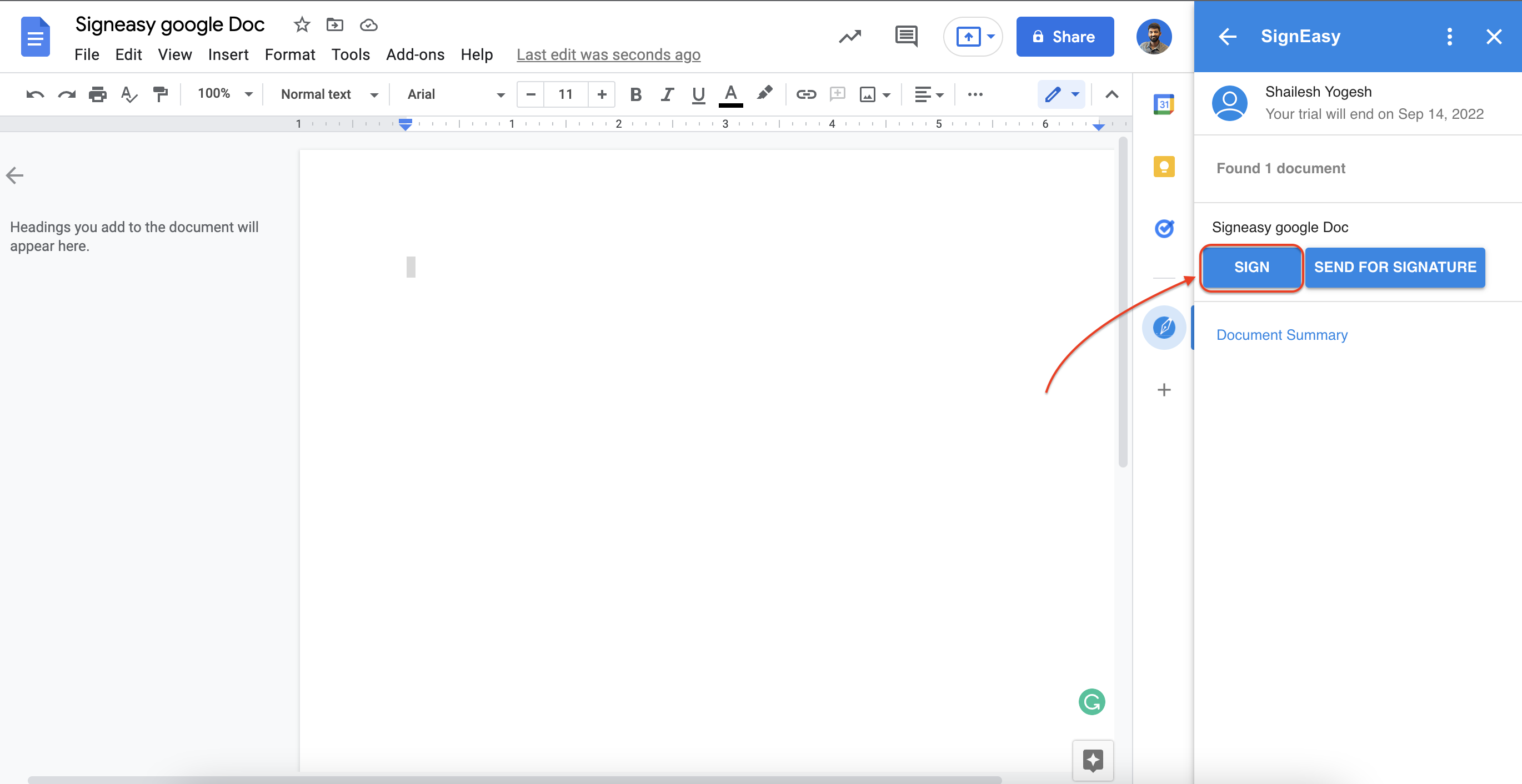Open SignEasy add-on icon in side rail
The height and width of the screenshot is (784, 1522).
(x=1164, y=327)
